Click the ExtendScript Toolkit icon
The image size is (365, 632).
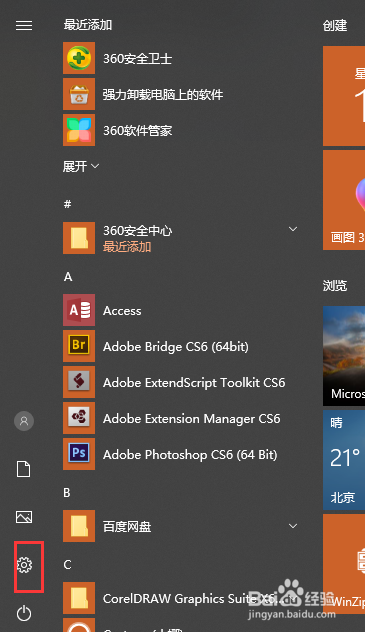(79, 382)
